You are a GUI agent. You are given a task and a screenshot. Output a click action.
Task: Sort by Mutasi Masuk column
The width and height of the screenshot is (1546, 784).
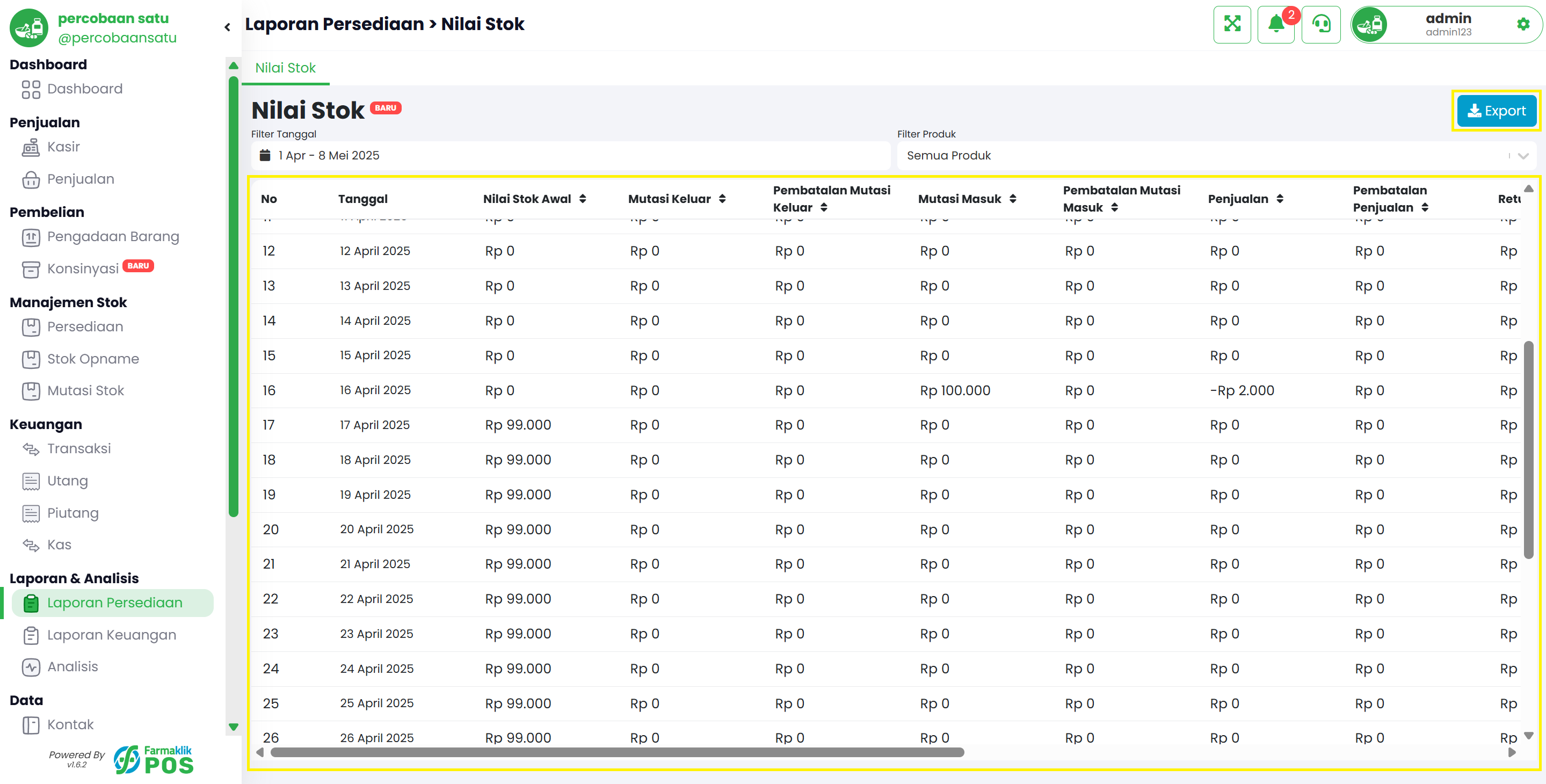pos(1012,199)
